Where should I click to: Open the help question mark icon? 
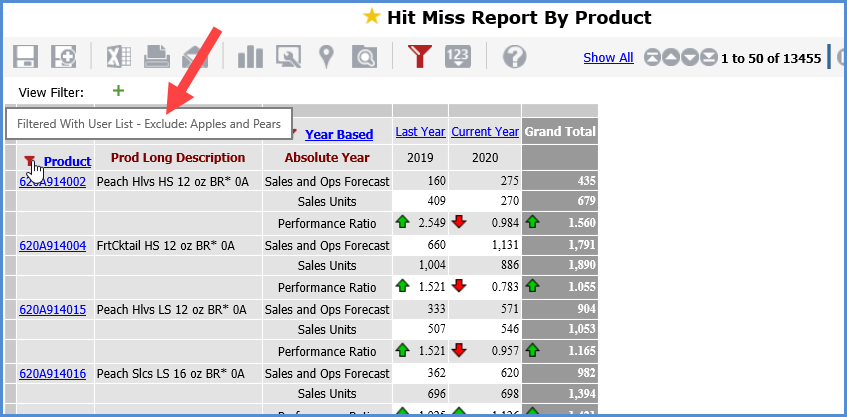(x=514, y=57)
